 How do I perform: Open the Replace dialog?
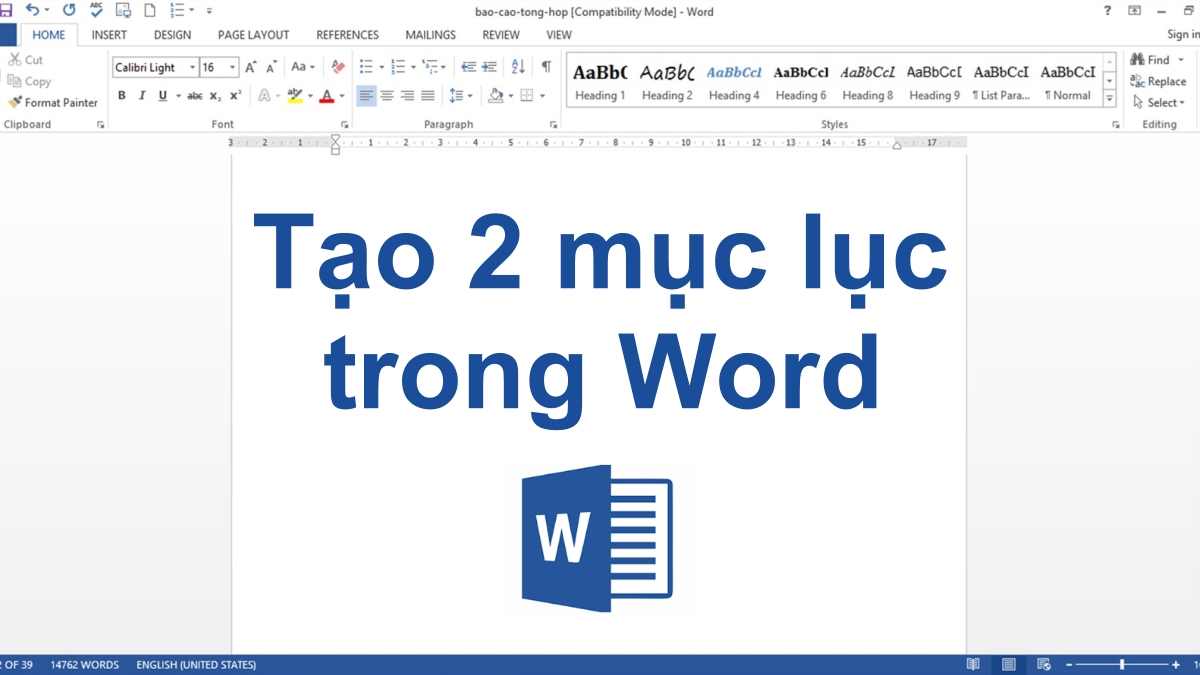point(1158,81)
